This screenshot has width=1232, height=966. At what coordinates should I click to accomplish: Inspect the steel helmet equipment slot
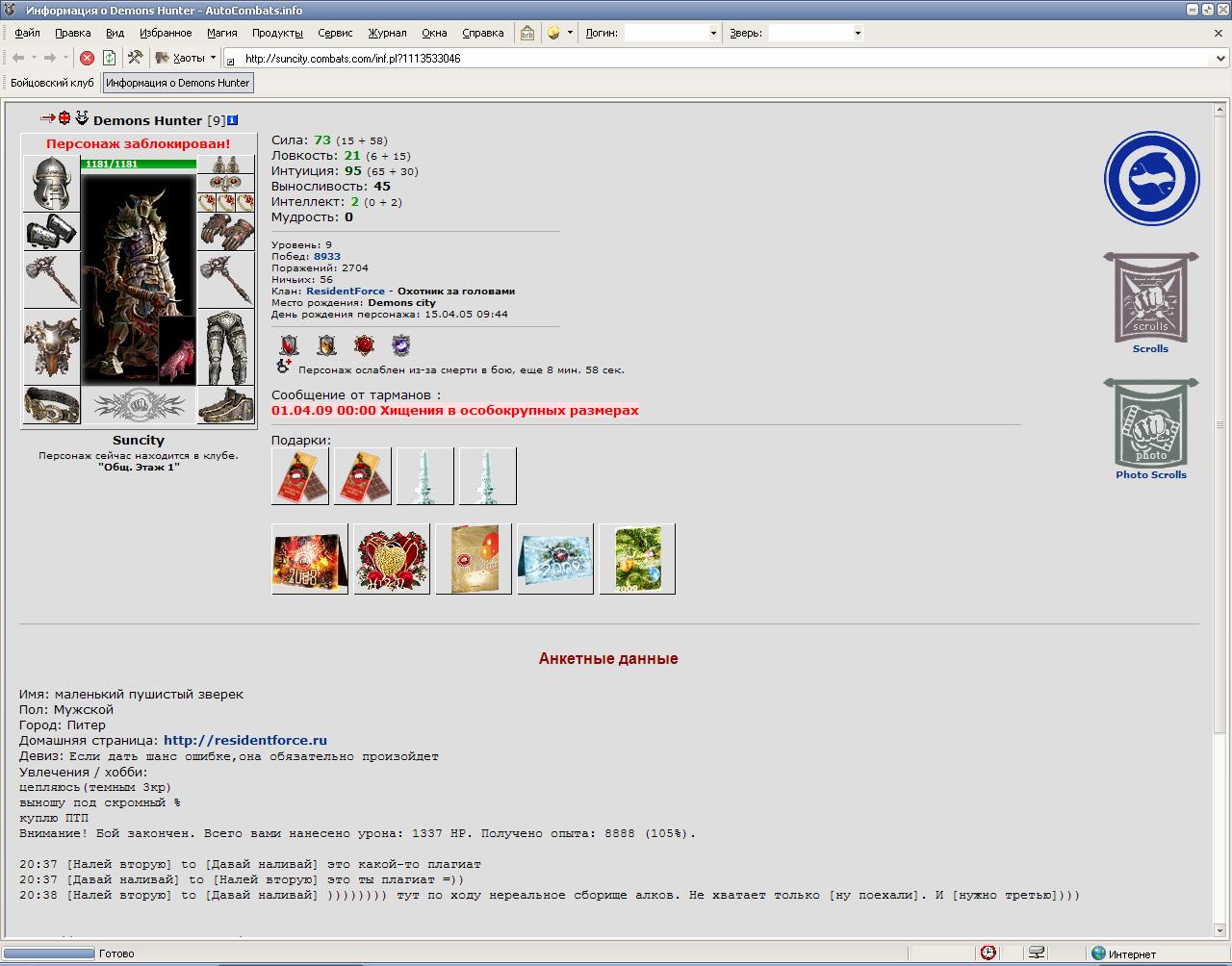pos(51,183)
